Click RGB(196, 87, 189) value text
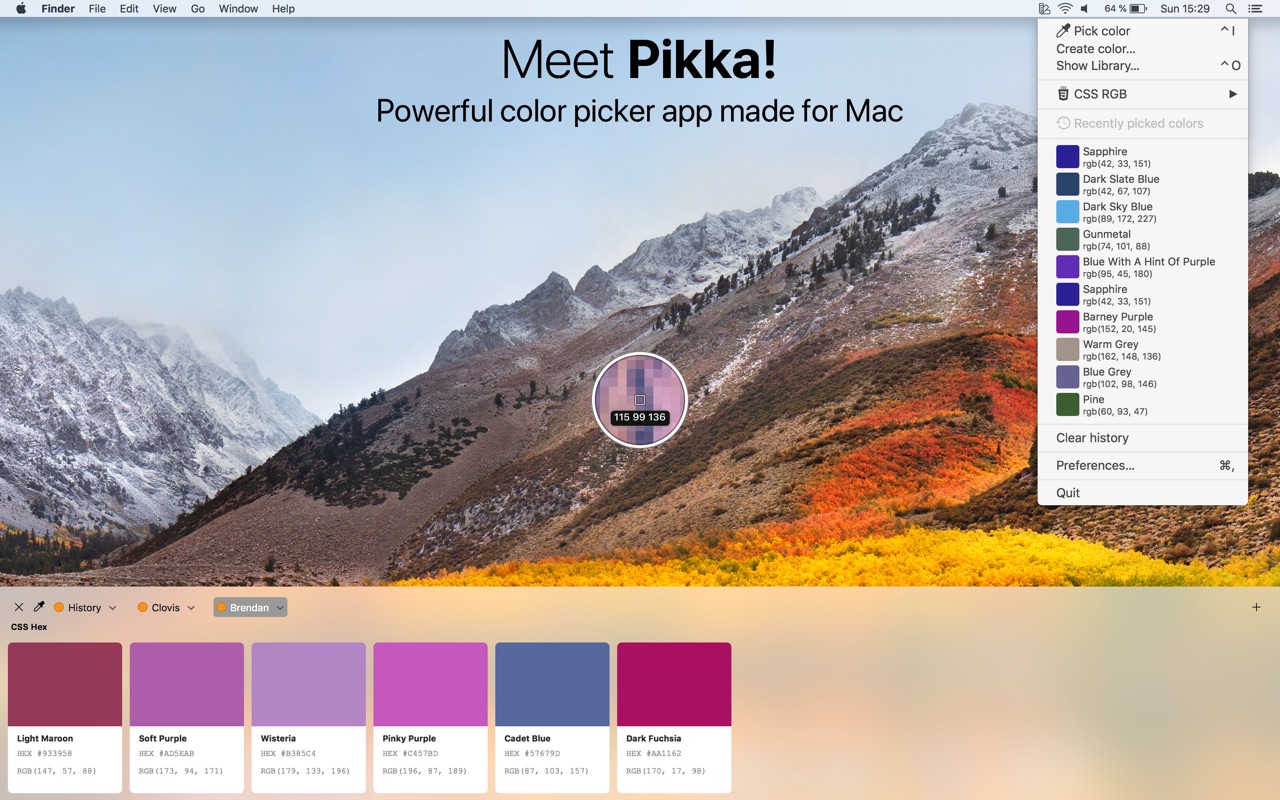The height and width of the screenshot is (800, 1280). [425, 771]
